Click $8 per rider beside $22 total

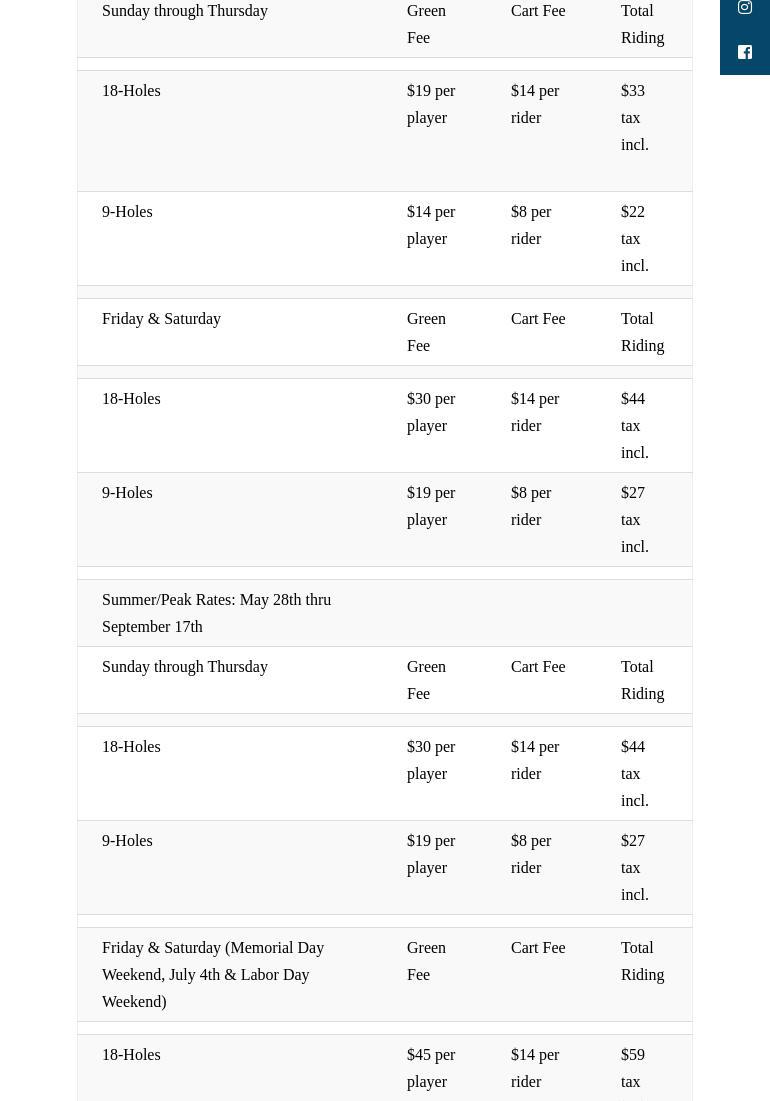(x=531, y=225)
